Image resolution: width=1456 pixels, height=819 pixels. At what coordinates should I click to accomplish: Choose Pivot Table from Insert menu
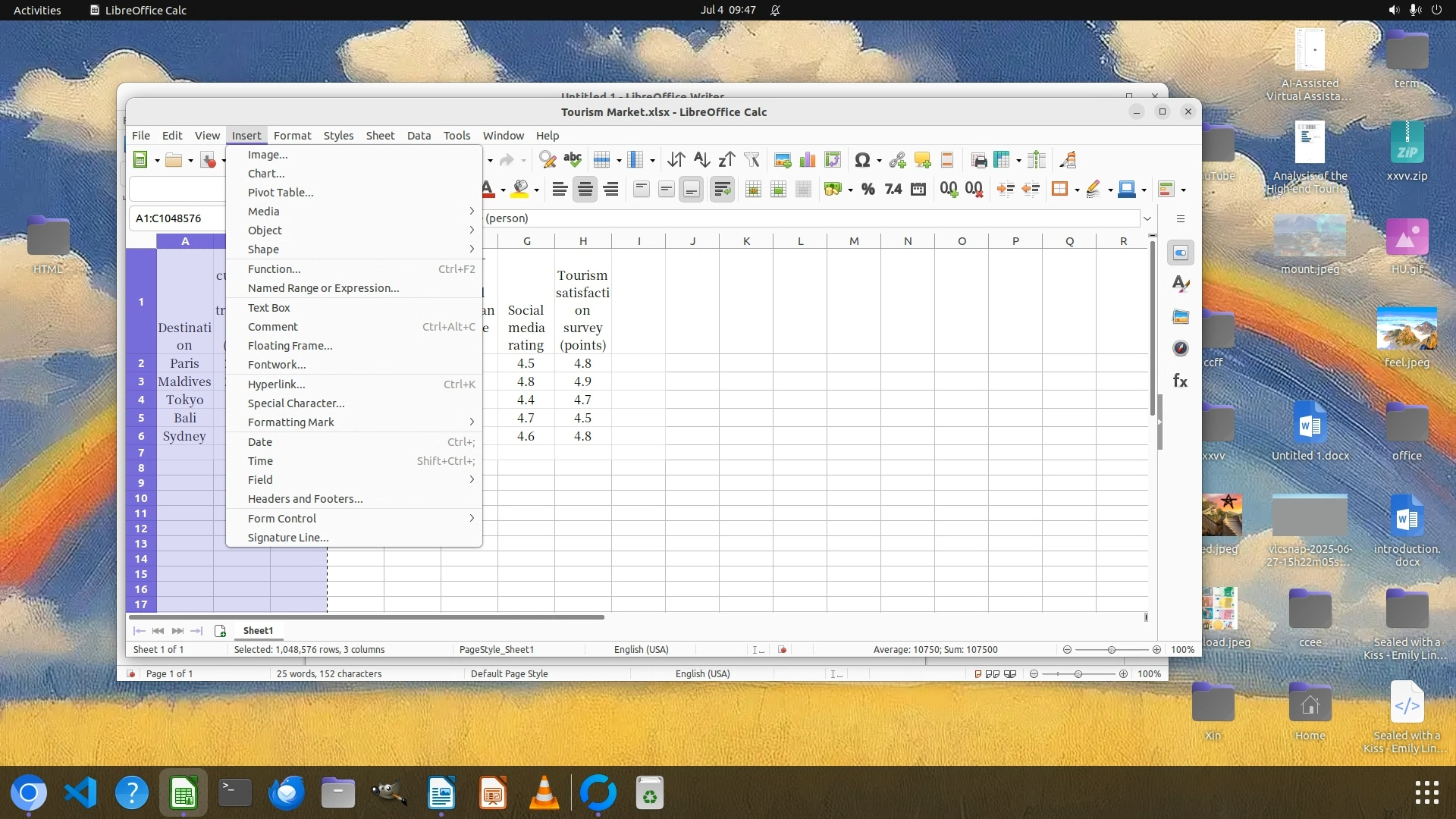pyautogui.click(x=281, y=193)
